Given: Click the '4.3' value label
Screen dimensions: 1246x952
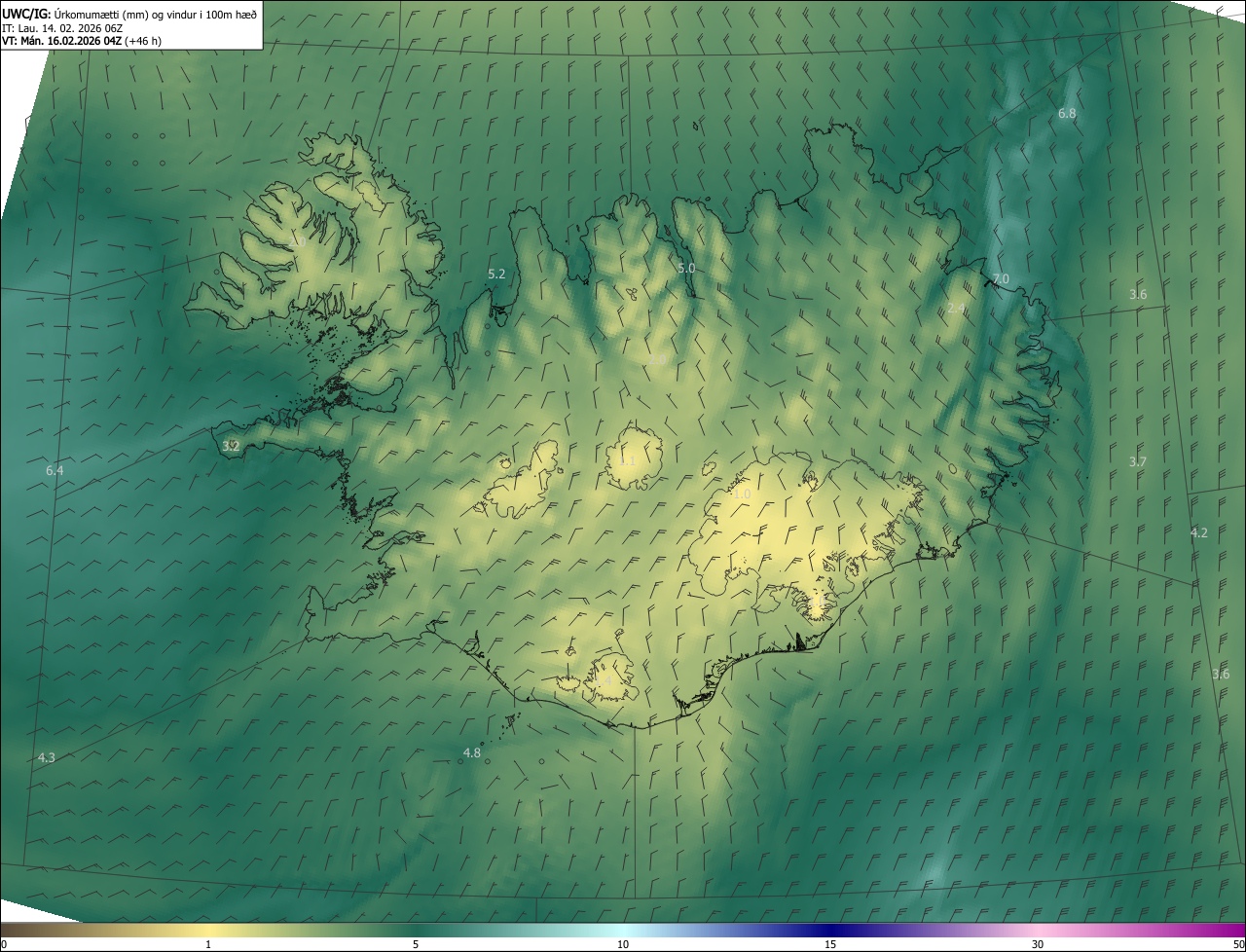Looking at the screenshot, I should tap(46, 757).
